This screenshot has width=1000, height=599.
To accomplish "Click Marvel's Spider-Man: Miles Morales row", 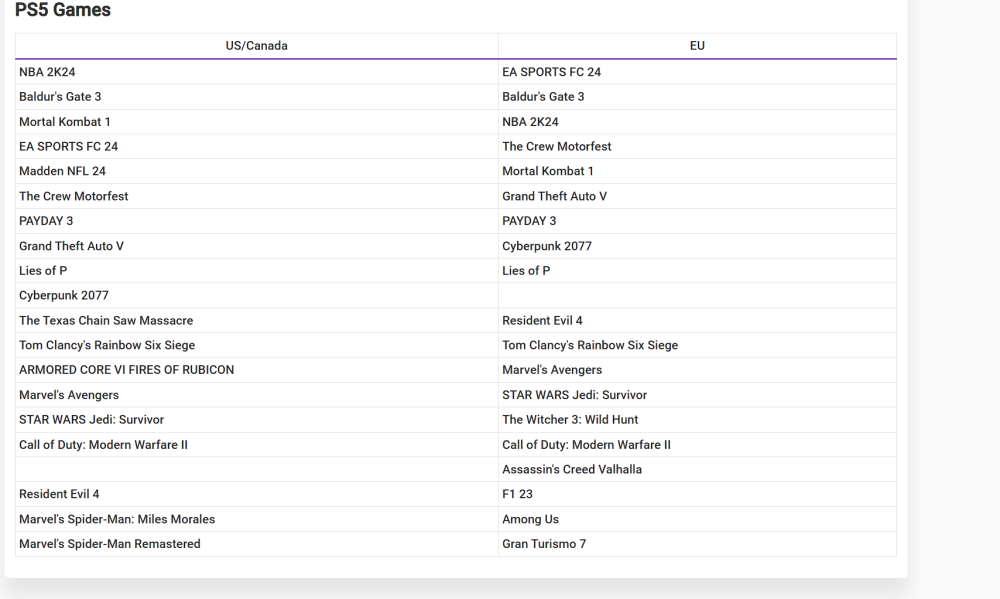I will [x=117, y=520].
